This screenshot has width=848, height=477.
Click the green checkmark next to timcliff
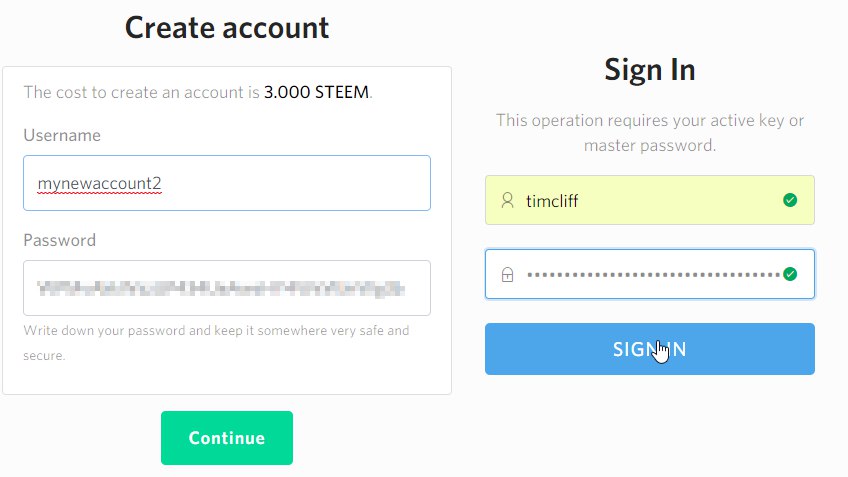pos(790,200)
